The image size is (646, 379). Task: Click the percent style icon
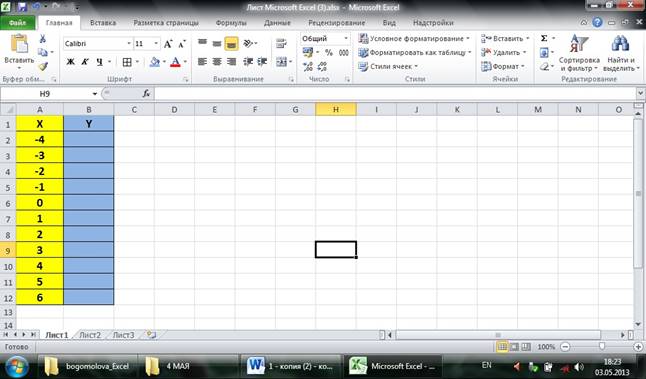coord(328,53)
